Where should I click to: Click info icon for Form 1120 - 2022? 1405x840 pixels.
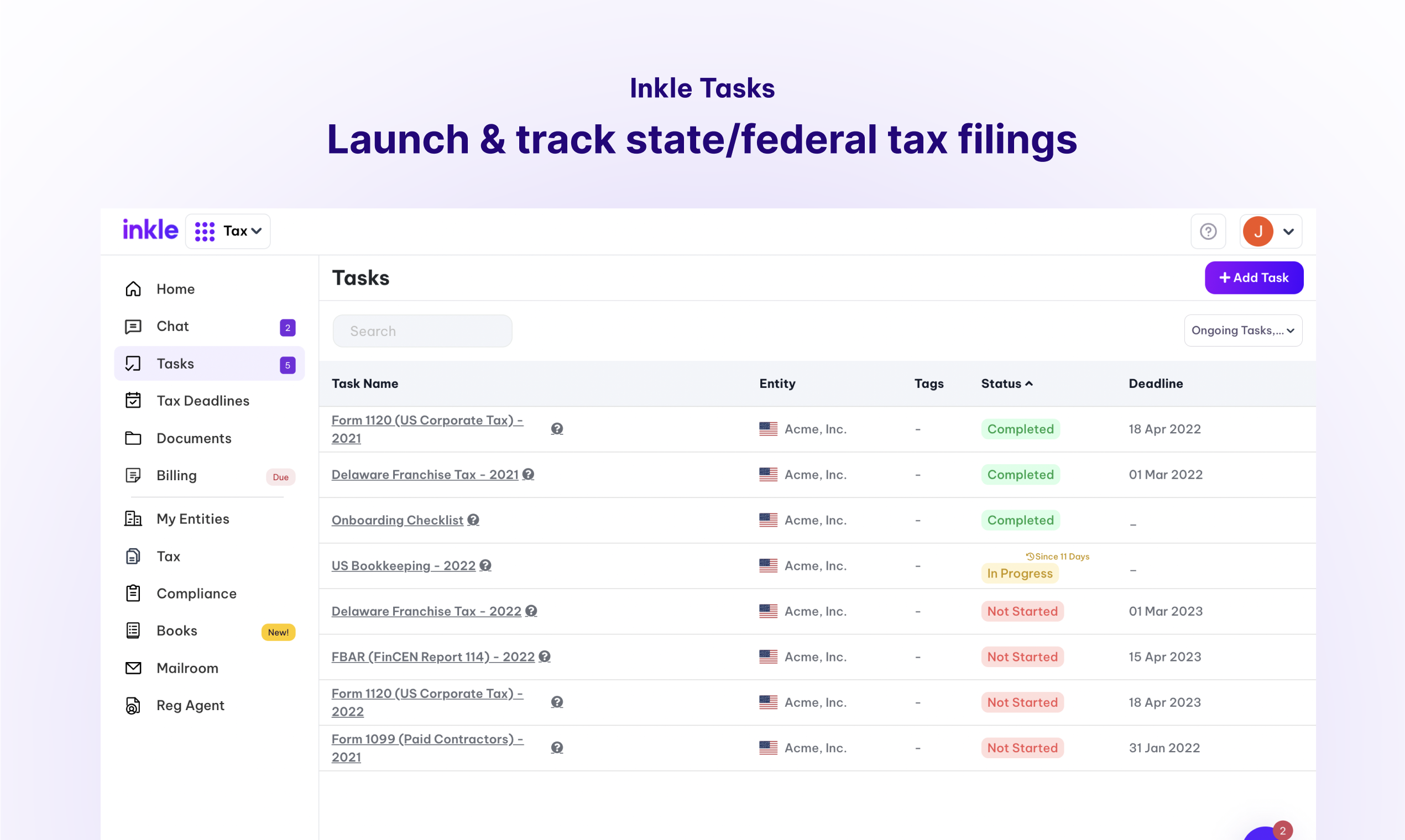coord(557,702)
